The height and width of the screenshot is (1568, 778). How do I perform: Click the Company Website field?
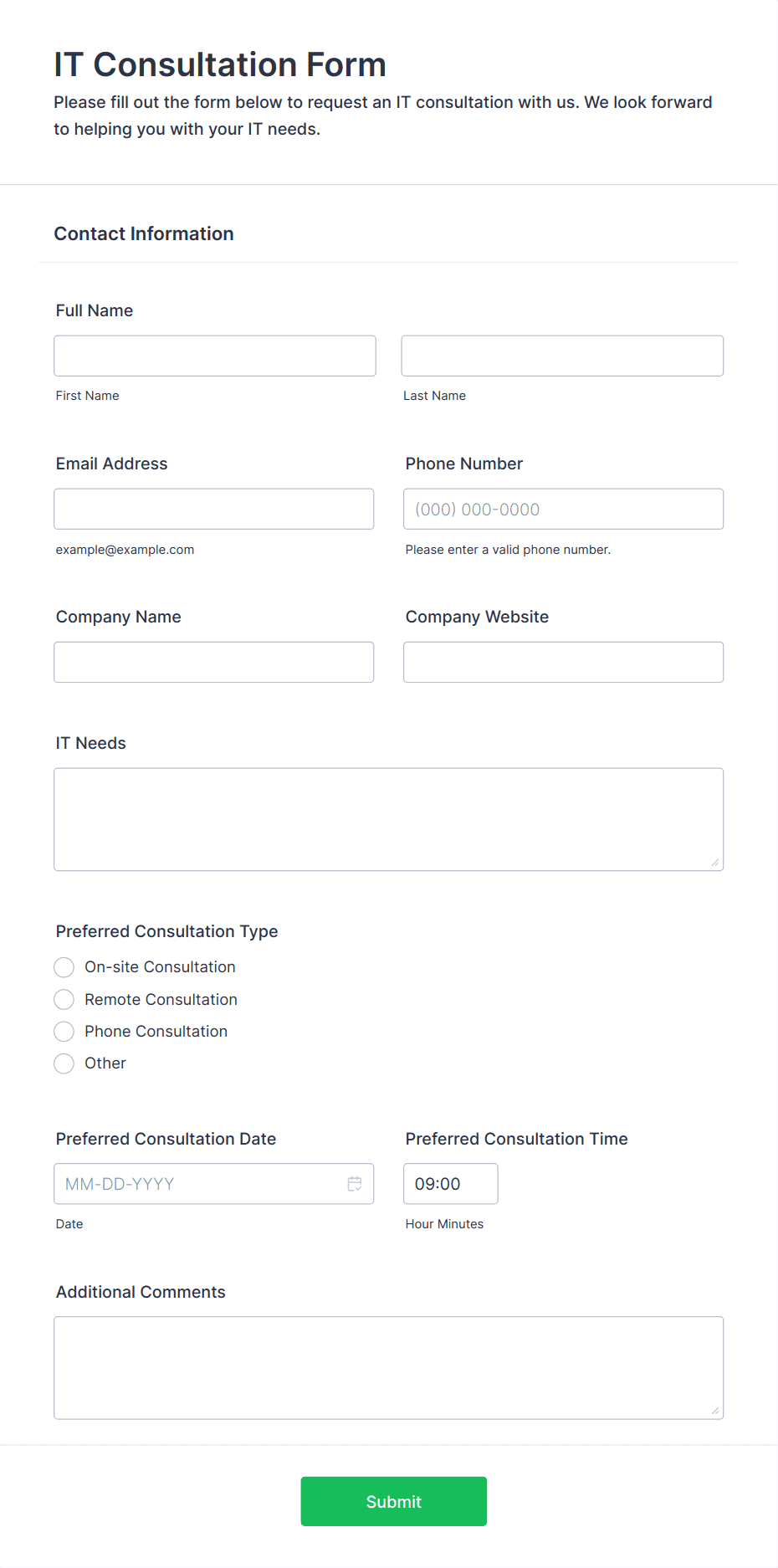point(563,661)
